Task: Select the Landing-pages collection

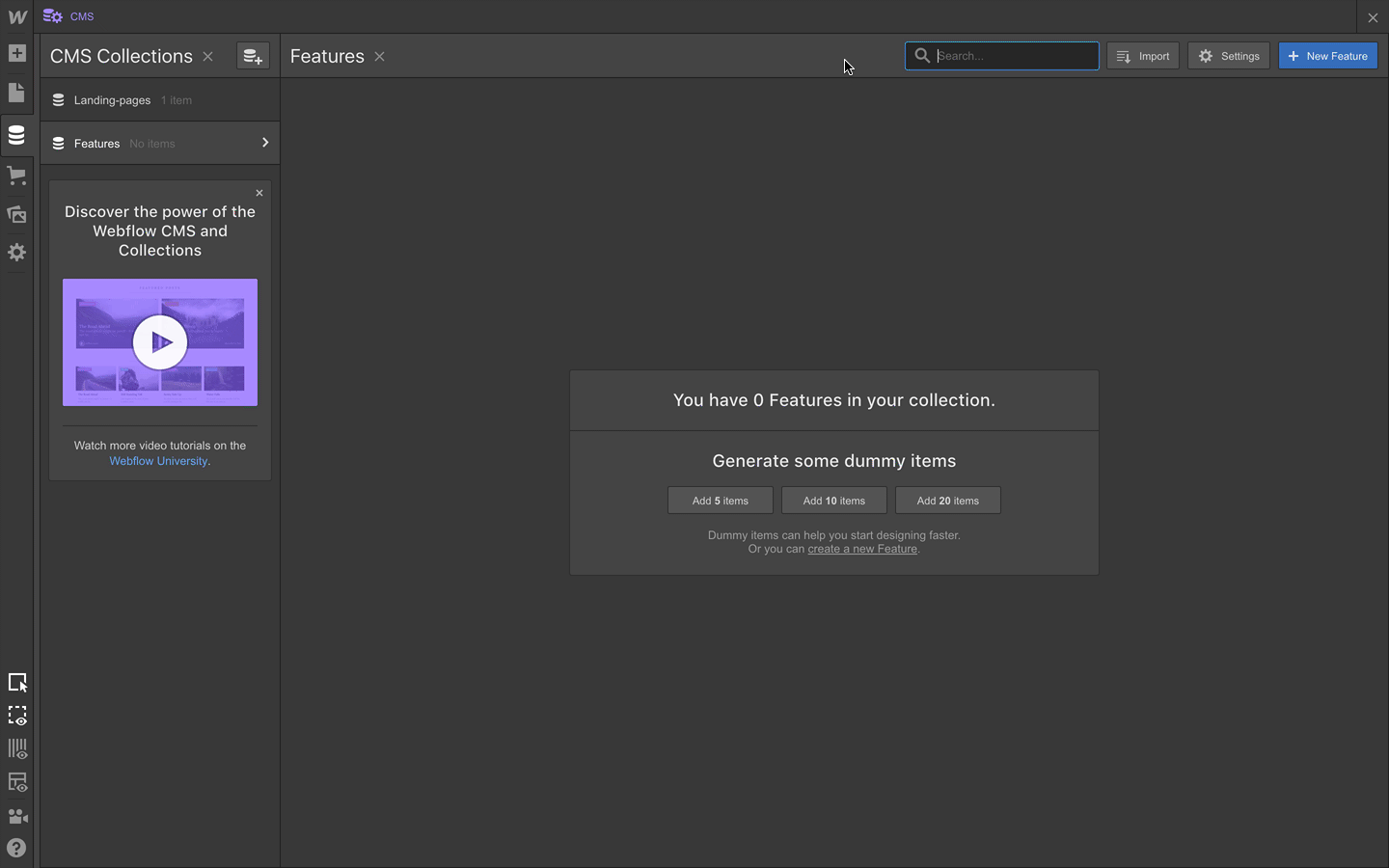Action: 160,100
